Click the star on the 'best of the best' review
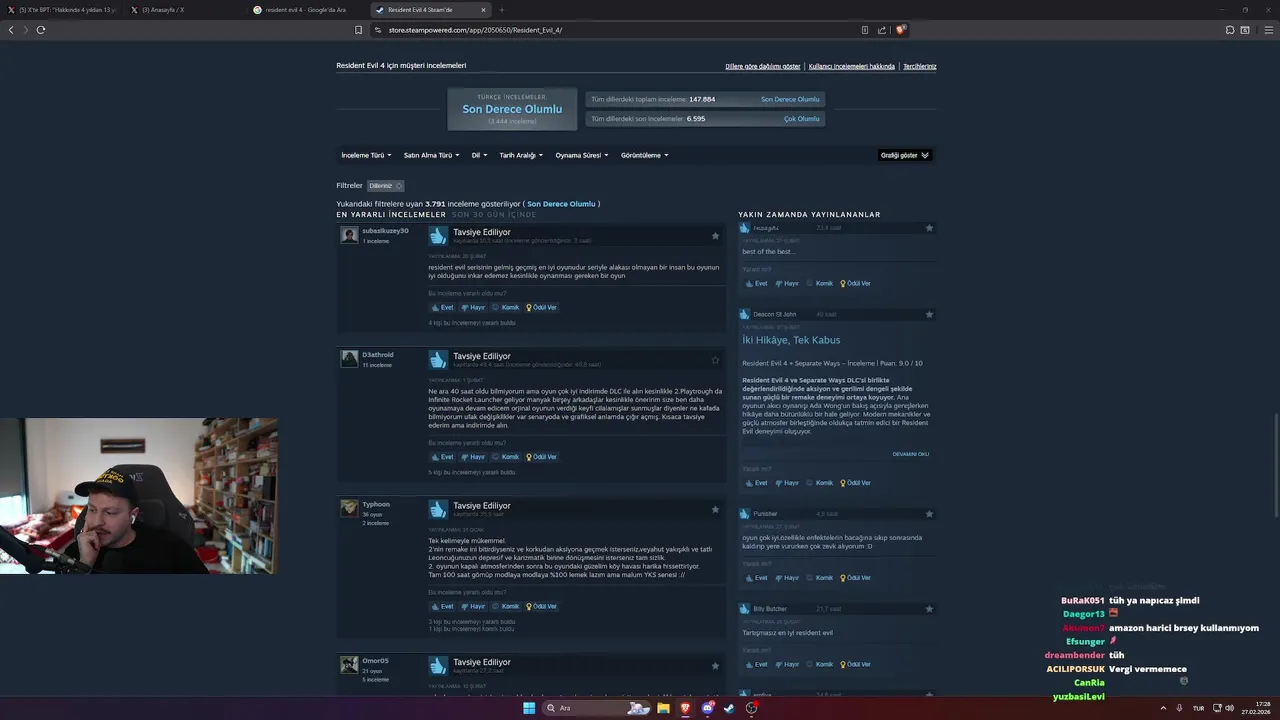Viewport: 1280px width, 720px height. (x=929, y=228)
